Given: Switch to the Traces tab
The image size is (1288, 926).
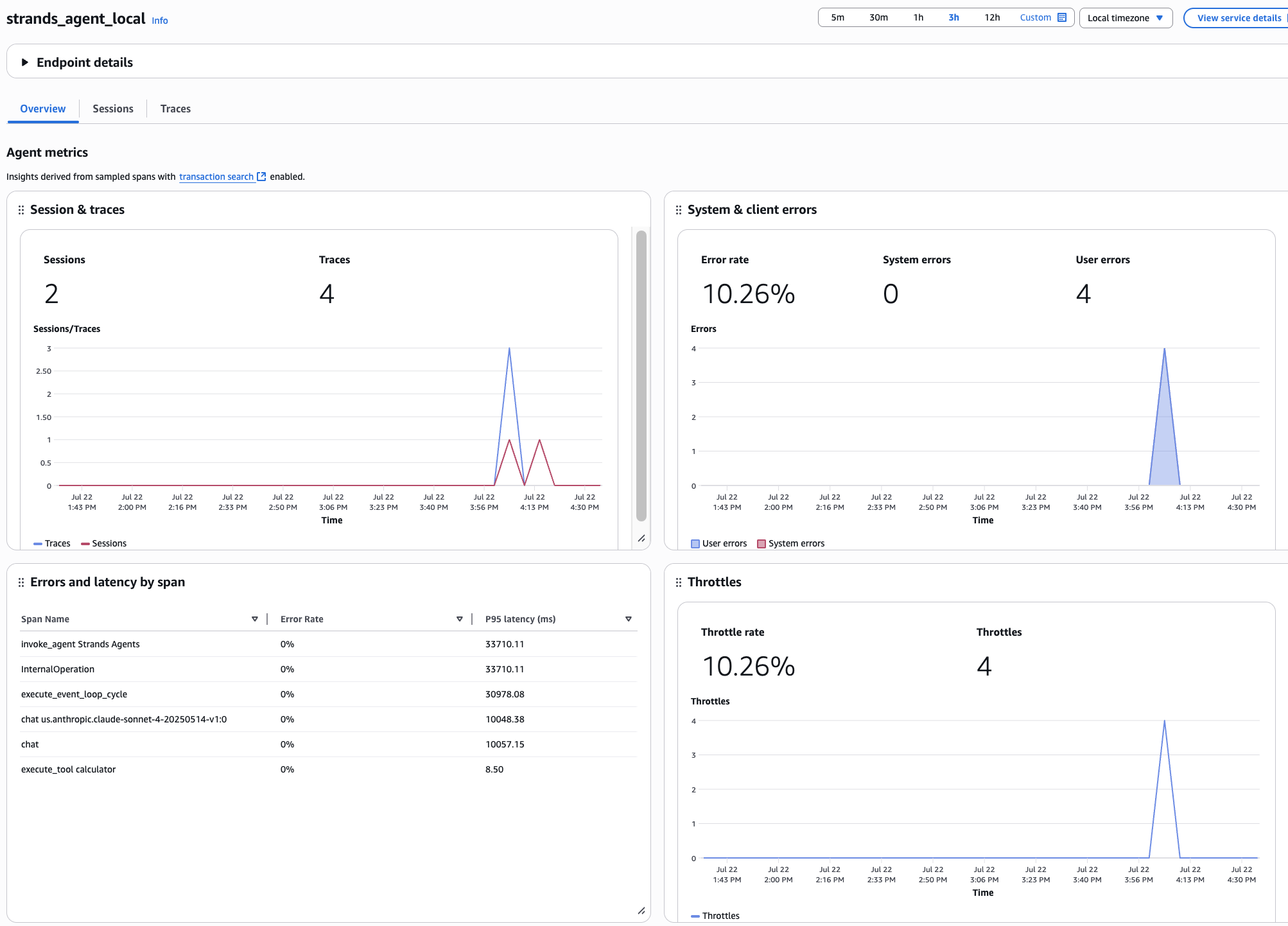Looking at the screenshot, I should [175, 109].
